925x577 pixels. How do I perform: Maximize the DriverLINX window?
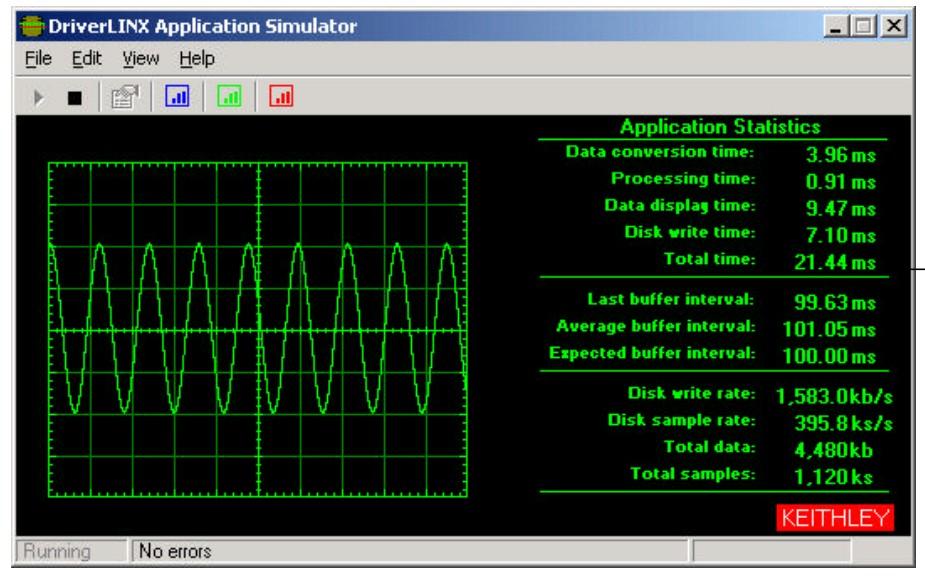864,26
